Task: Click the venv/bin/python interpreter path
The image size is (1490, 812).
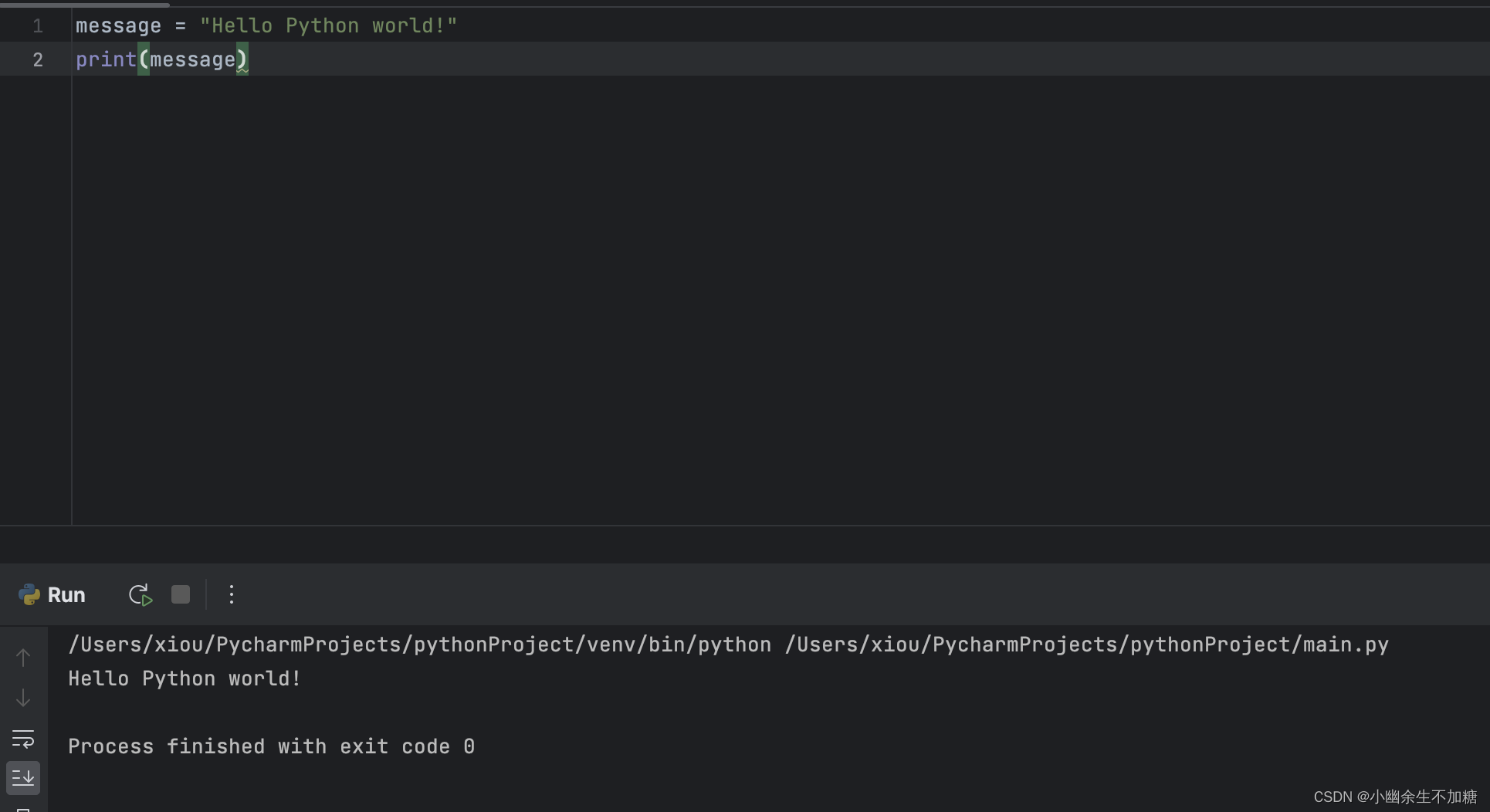Action: pos(419,645)
